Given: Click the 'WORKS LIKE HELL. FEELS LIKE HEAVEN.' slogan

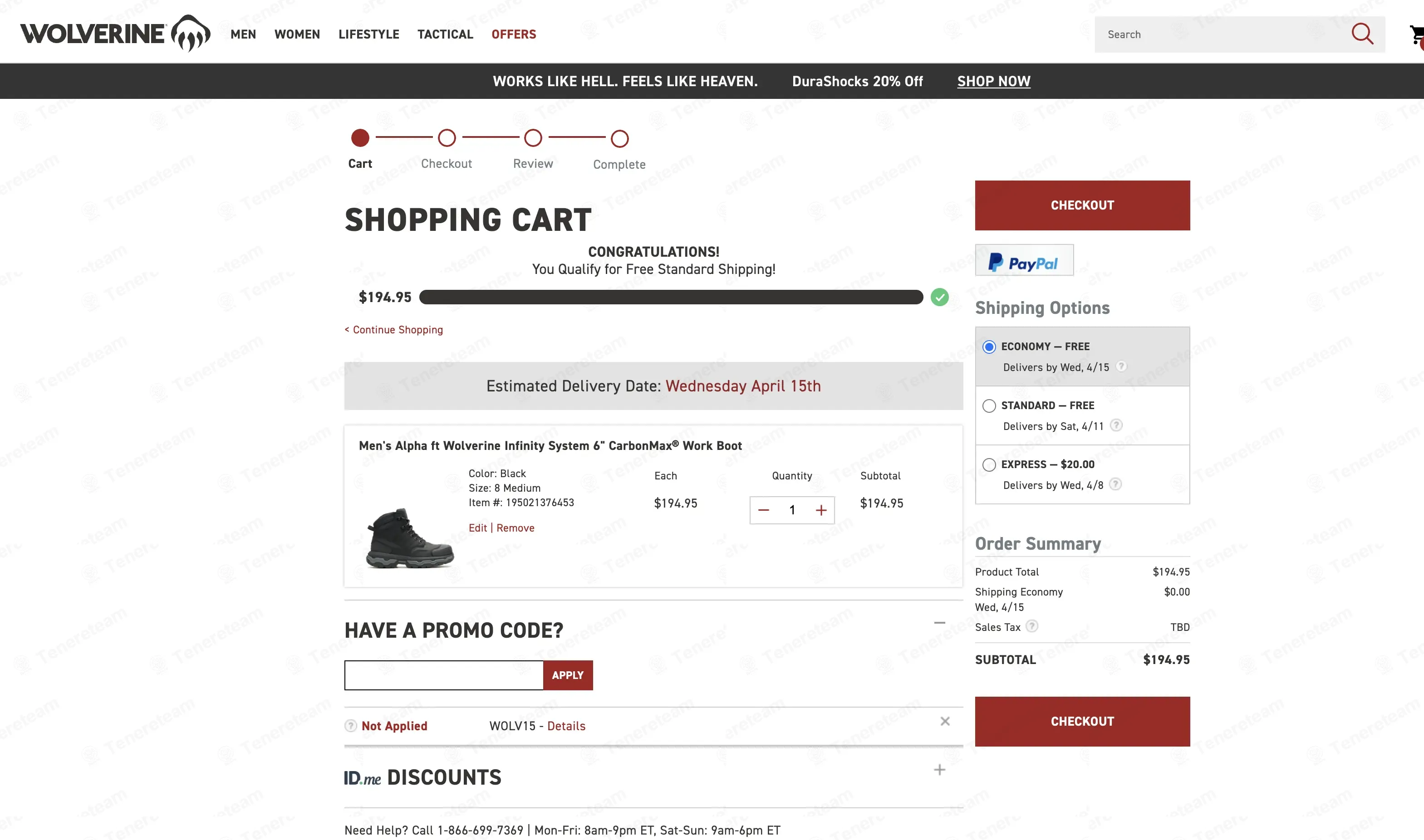Looking at the screenshot, I should (x=625, y=82).
